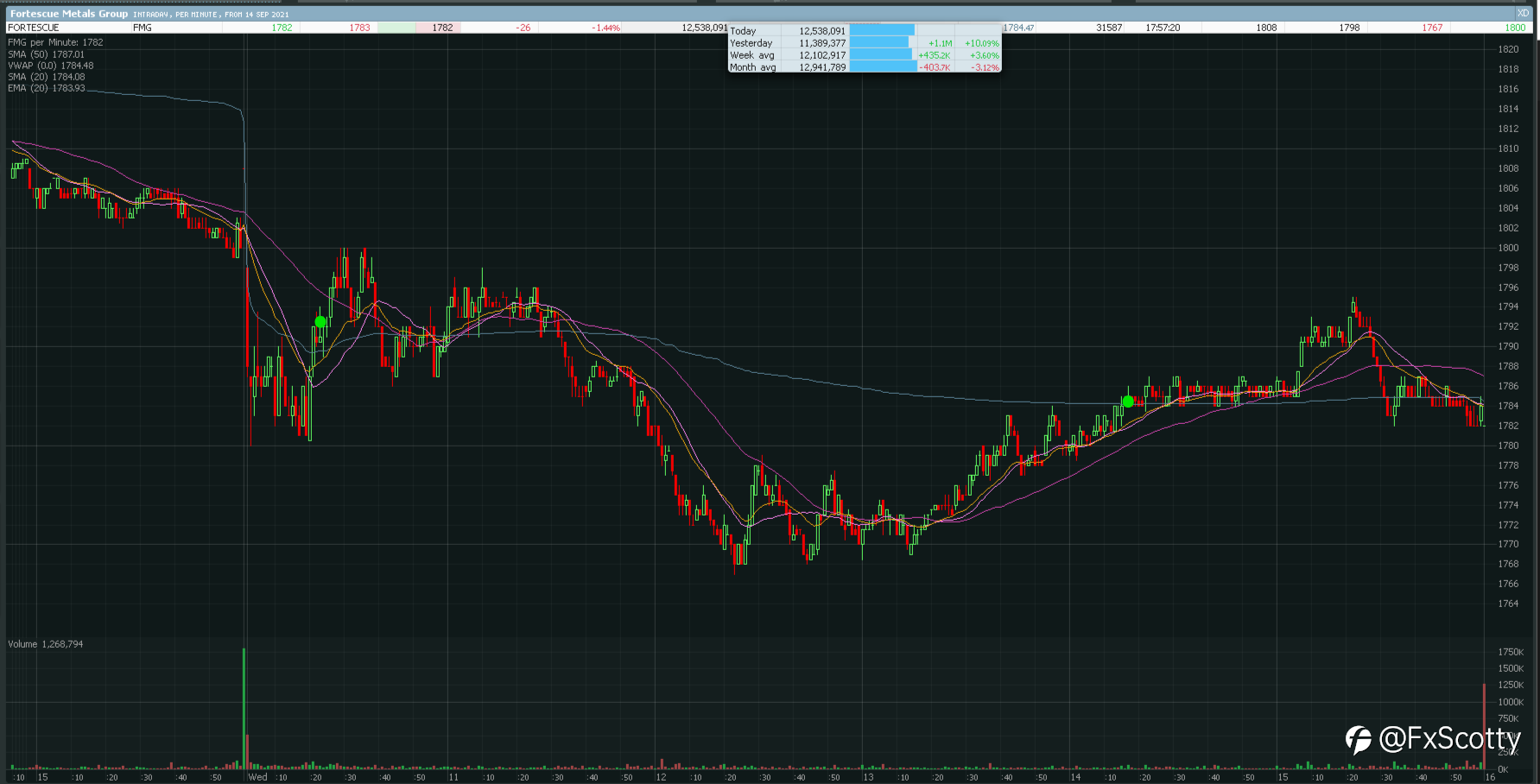The width and height of the screenshot is (1540, 784).
Task: Click the pink-highlighted 1782 last price cell
Action: tap(439, 28)
